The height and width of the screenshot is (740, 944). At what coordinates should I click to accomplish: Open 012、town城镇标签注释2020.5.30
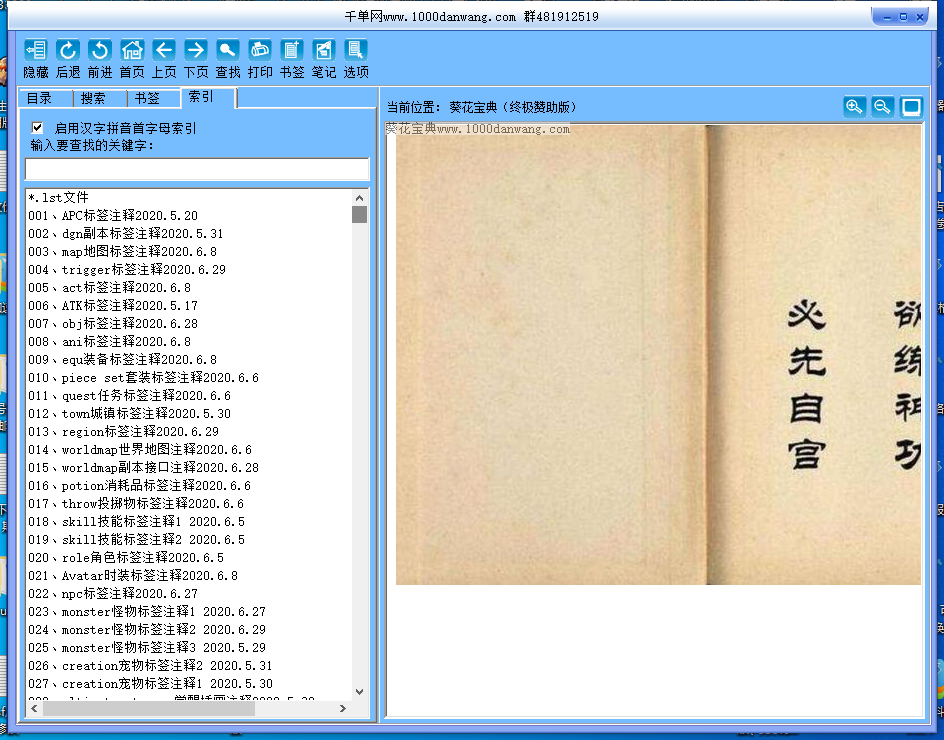point(129,414)
